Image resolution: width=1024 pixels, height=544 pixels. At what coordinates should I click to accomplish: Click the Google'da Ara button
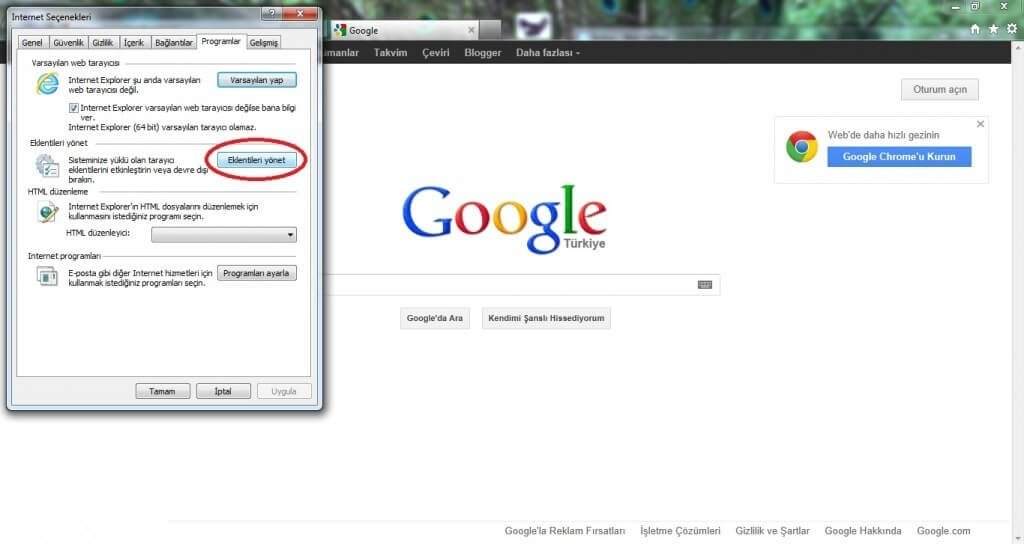click(435, 318)
